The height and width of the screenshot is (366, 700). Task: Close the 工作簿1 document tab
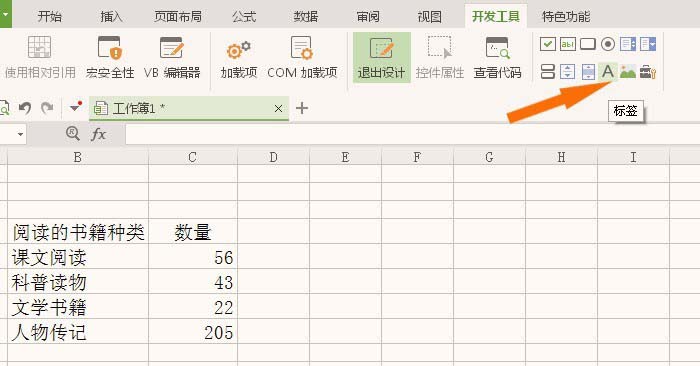(x=278, y=108)
